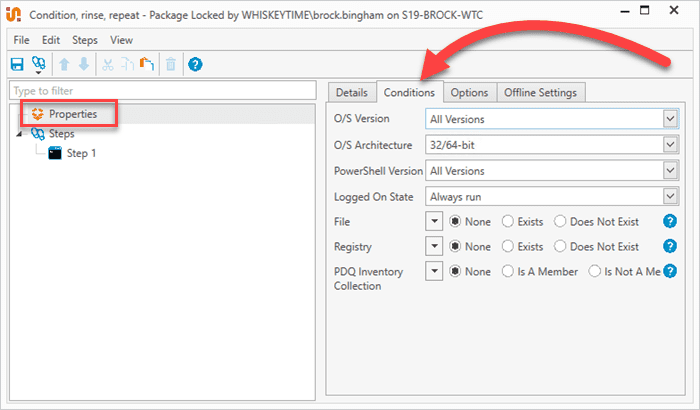This screenshot has width=700, height=410.
Task: Open the File condition dropdown arrow
Action: pos(434,221)
